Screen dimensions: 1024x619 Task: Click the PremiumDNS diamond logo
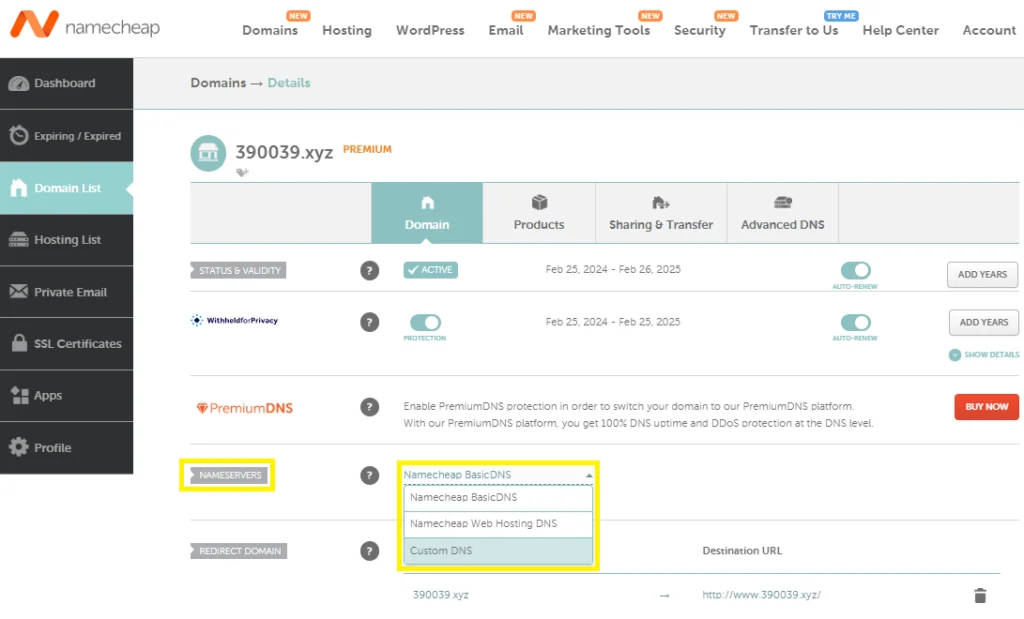[244, 408]
